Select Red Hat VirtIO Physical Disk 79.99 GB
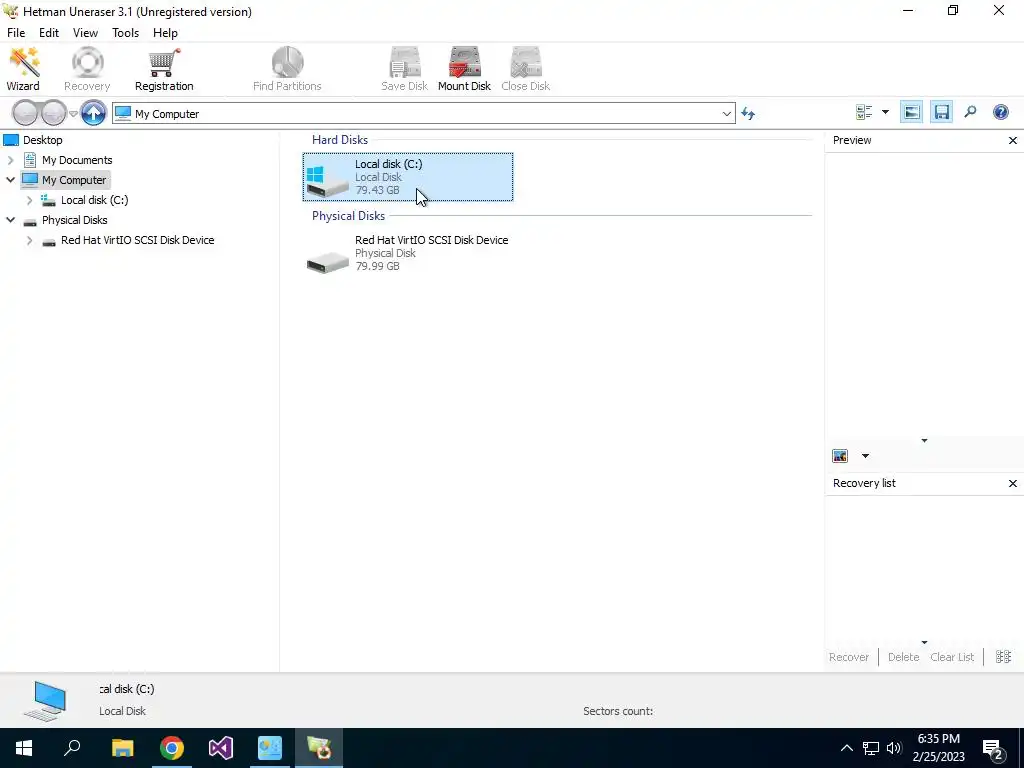 [x=408, y=253]
